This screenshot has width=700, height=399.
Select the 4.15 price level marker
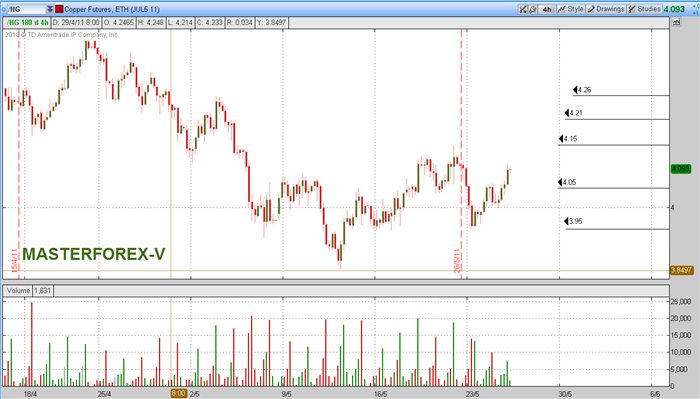(x=568, y=139)
